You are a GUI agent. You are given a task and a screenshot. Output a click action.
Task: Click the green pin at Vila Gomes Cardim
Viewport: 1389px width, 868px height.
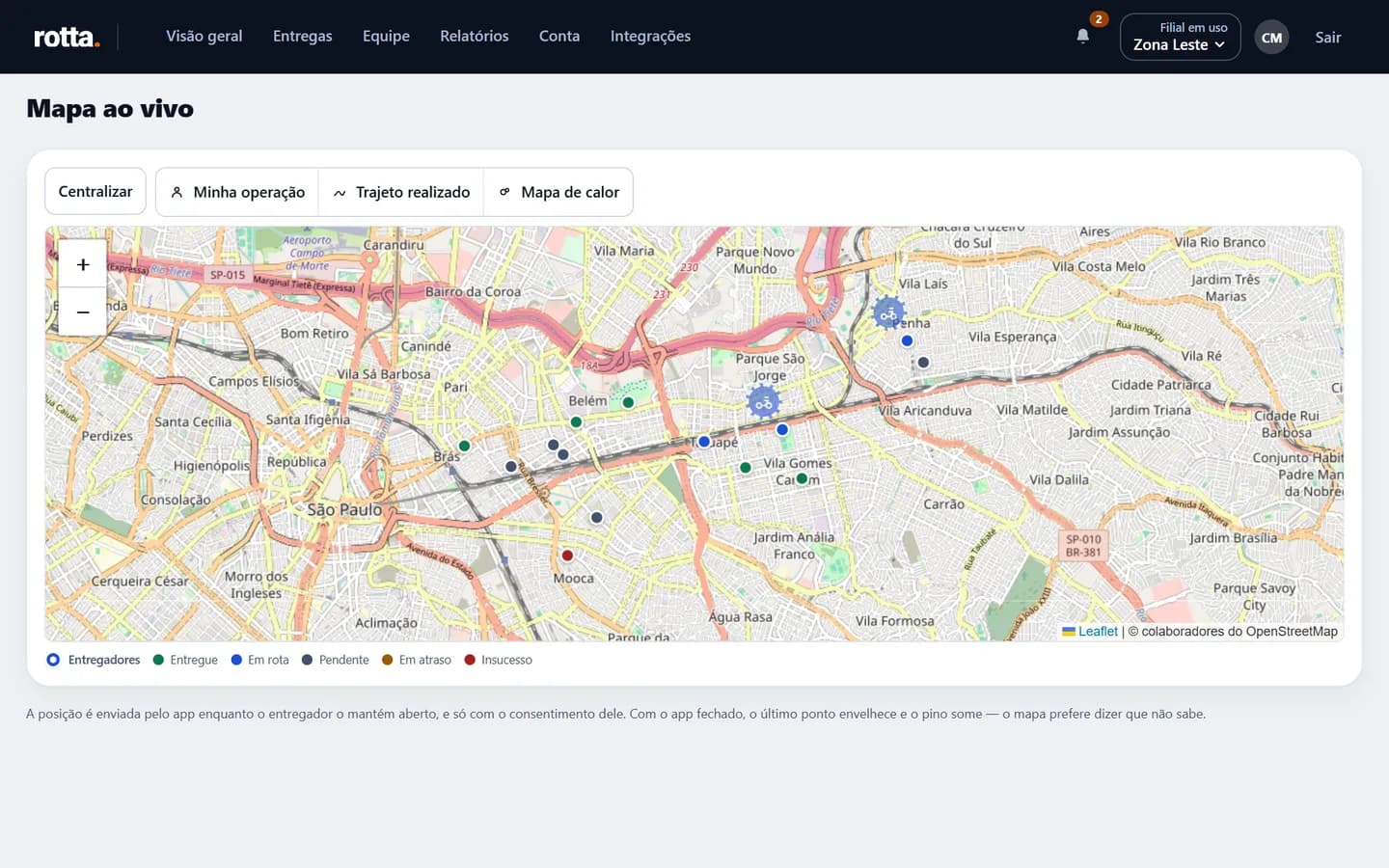(x=802, y=478)
